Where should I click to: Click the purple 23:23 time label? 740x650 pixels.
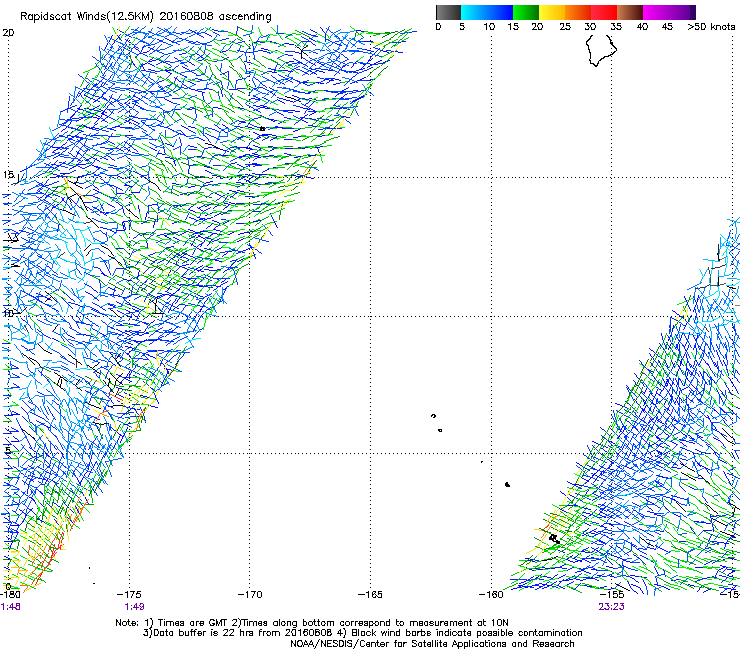[612, 607]
